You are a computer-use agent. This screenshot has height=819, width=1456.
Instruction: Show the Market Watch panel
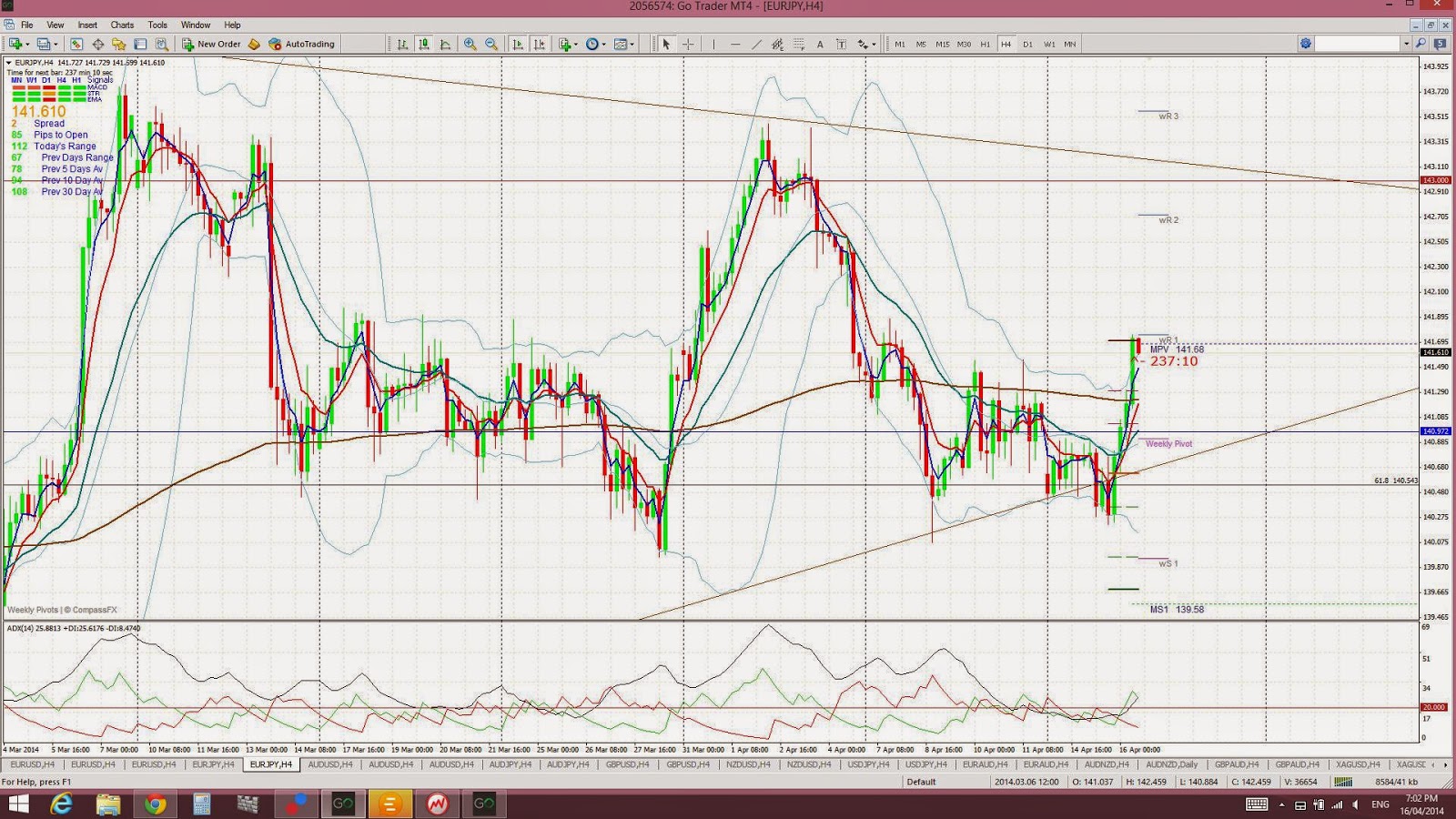click(76, 44)
